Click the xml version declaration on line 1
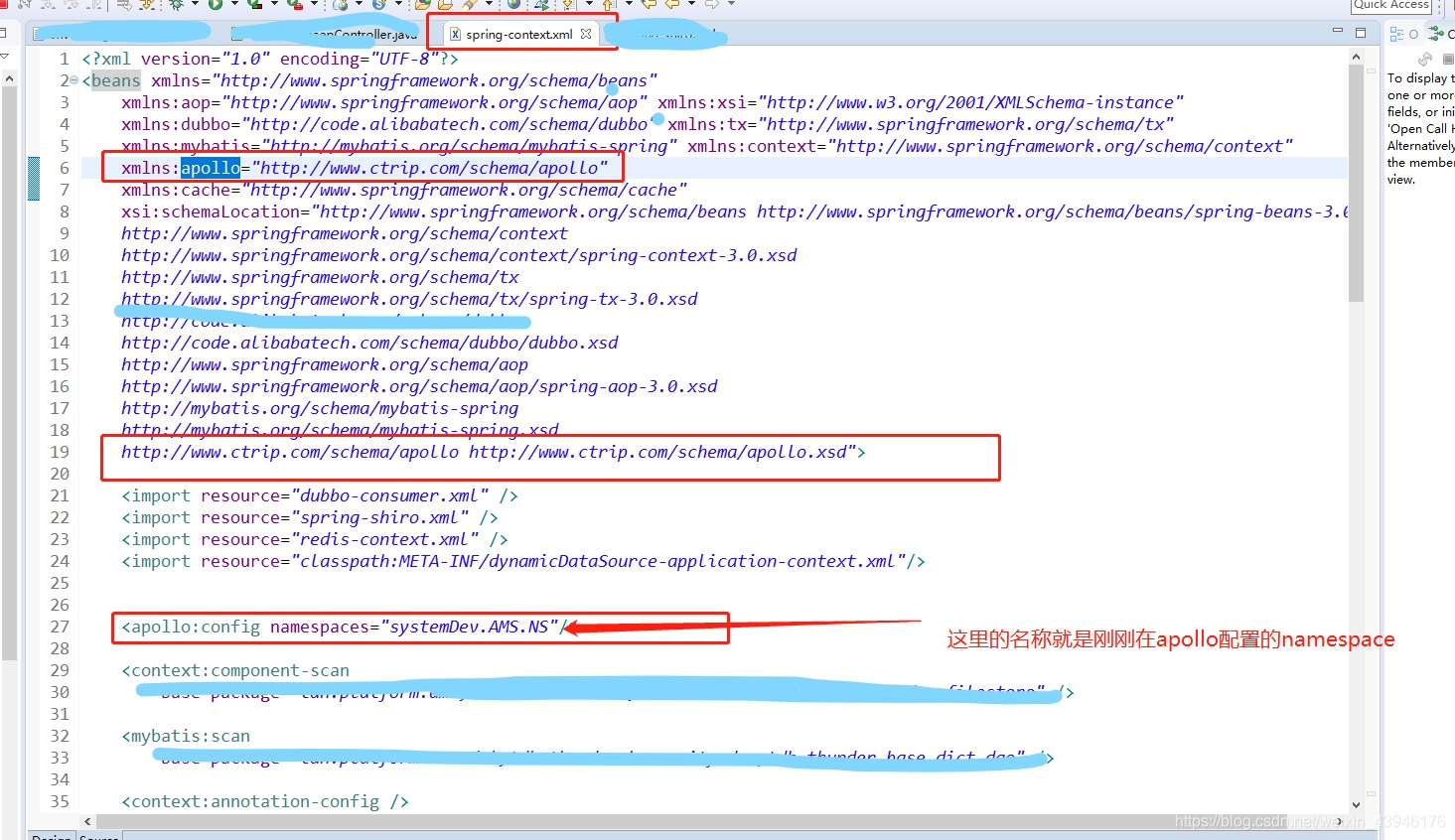Image resolution: width=1455 pixels, height=840 pixels. click(270, 59)
